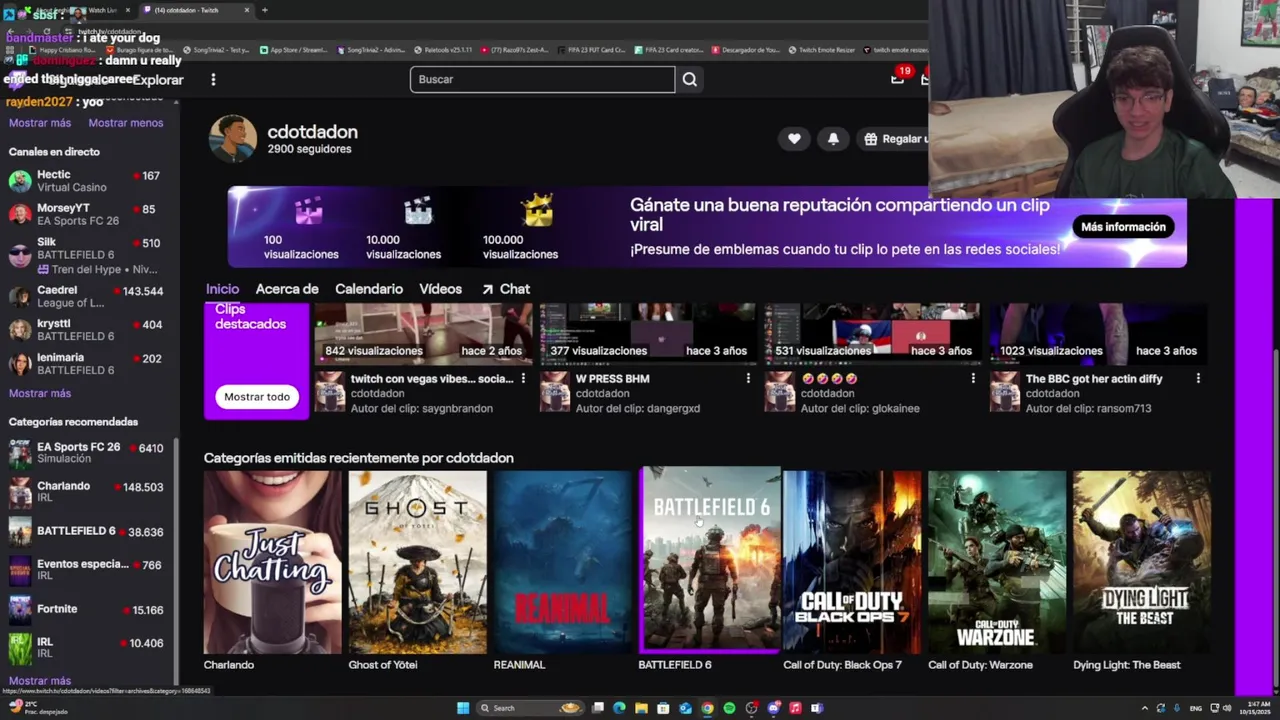
Task: Open the three-dot menu beside Explorar
Action: point(213,79)
